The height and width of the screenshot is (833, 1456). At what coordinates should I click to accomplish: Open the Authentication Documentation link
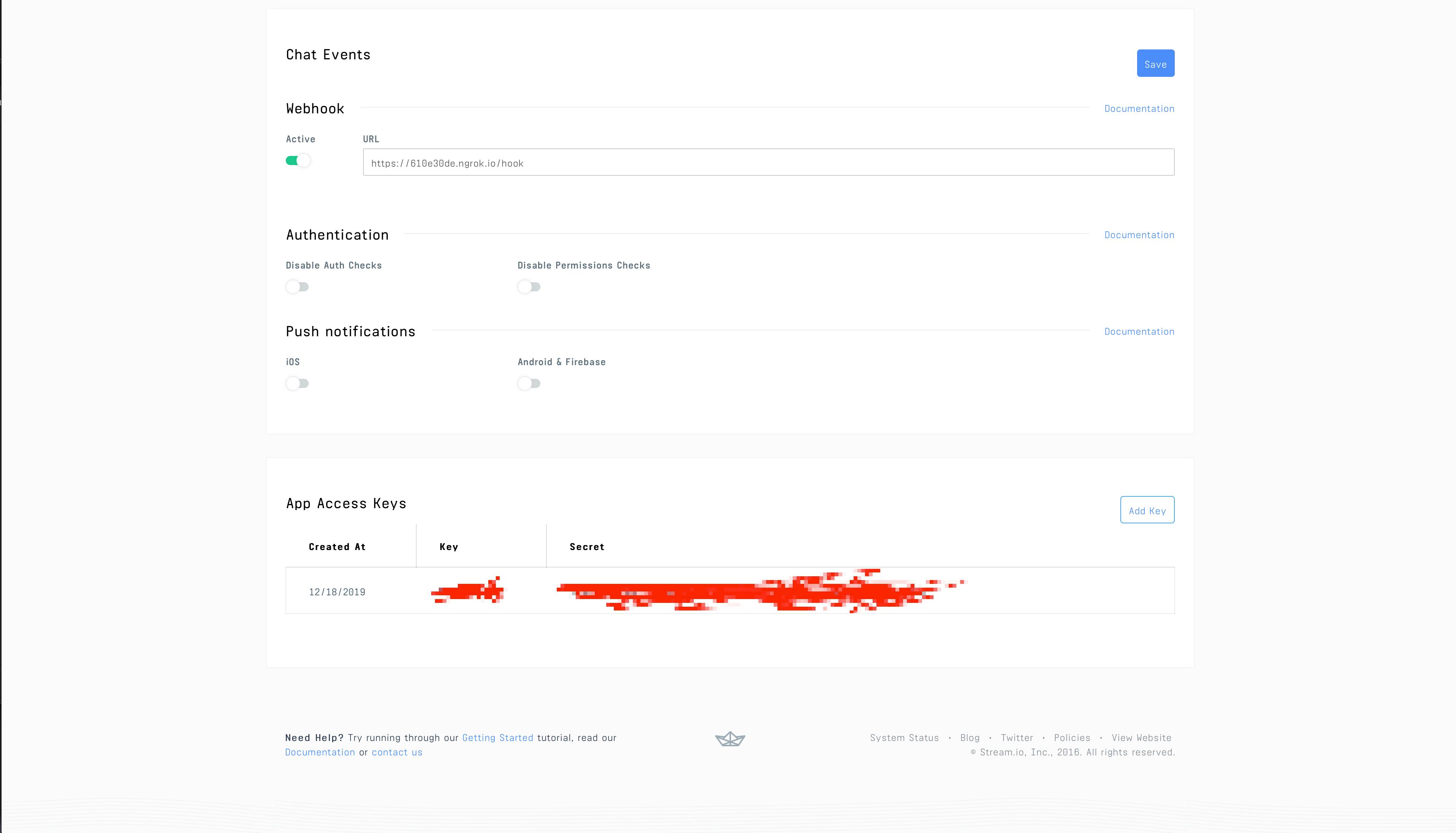pyautogui.click(x=1139, y=235)
